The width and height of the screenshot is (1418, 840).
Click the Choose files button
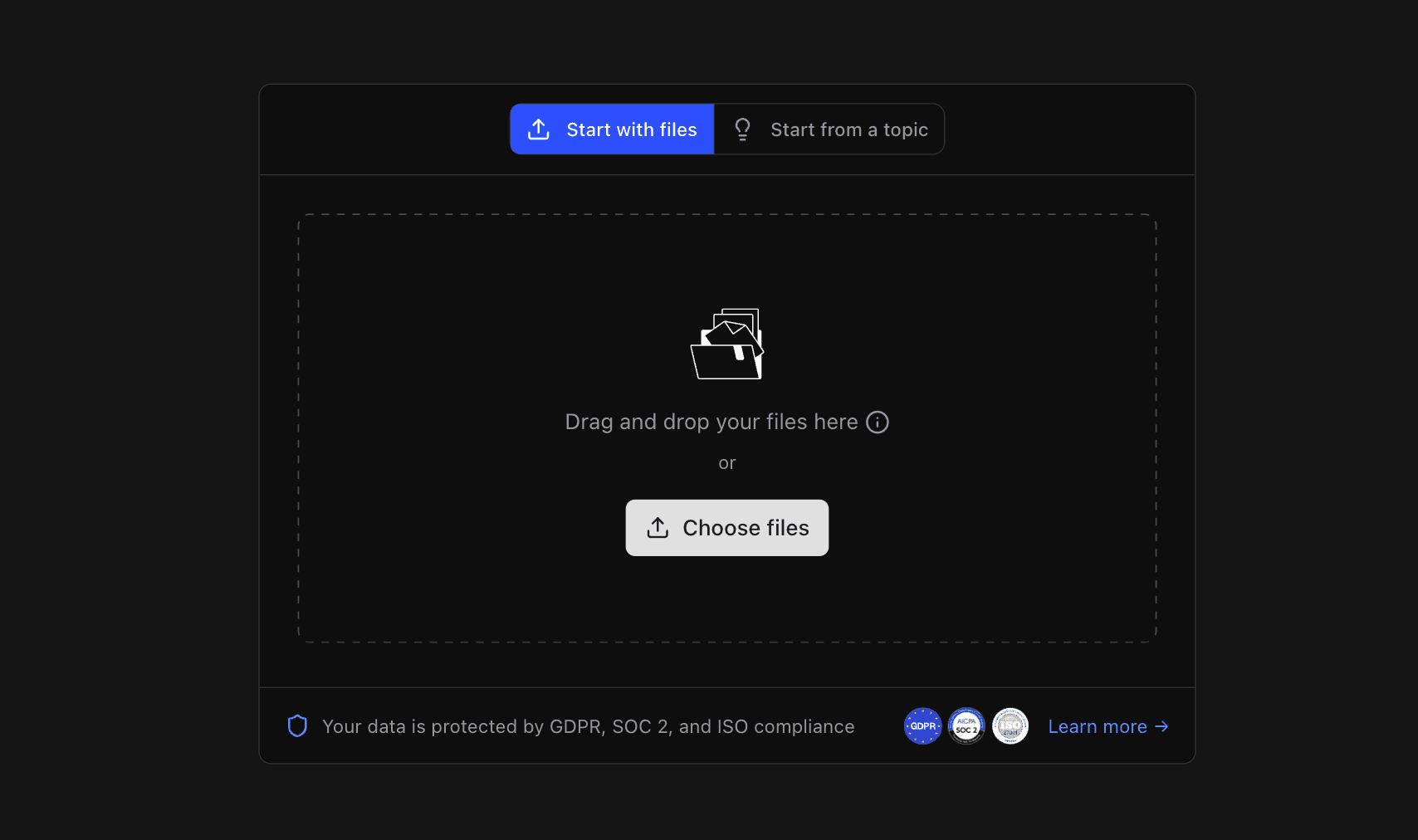click(726, 528)
